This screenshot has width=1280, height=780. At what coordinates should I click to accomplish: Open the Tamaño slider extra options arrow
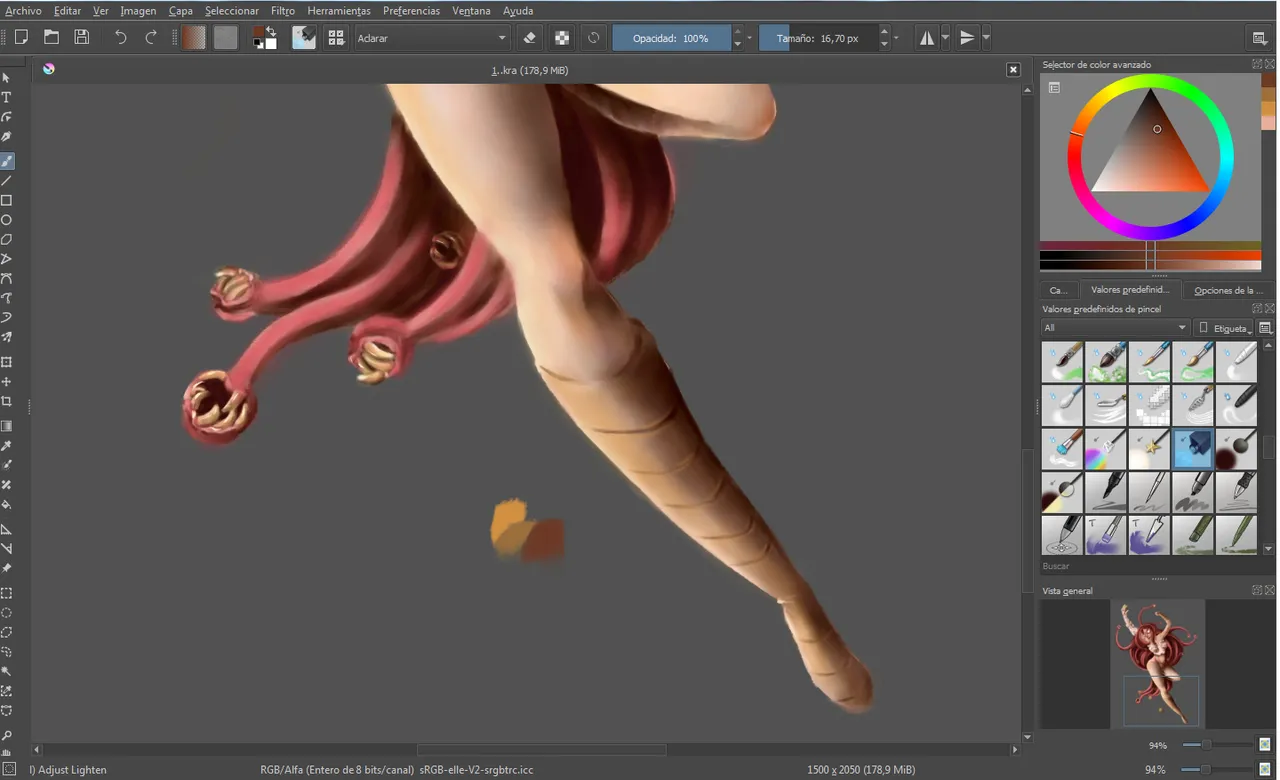click(896, 38)
